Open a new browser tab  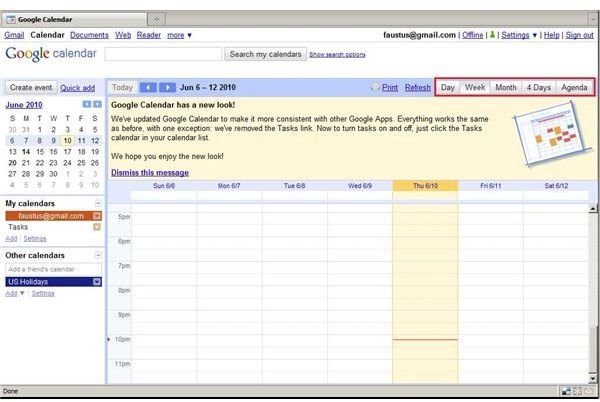[x=156, y=19]
